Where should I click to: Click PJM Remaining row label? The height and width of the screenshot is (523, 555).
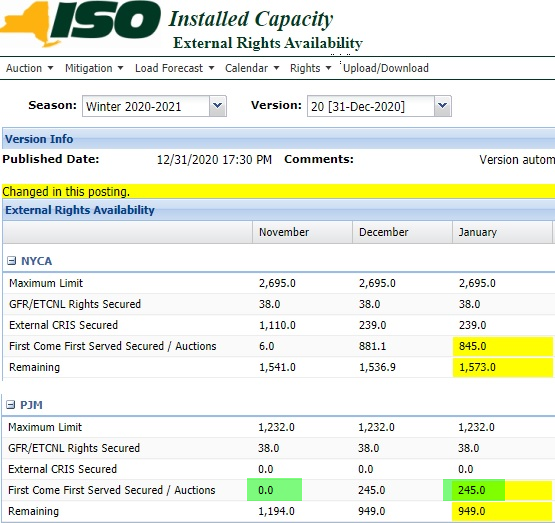pos(33,511)
